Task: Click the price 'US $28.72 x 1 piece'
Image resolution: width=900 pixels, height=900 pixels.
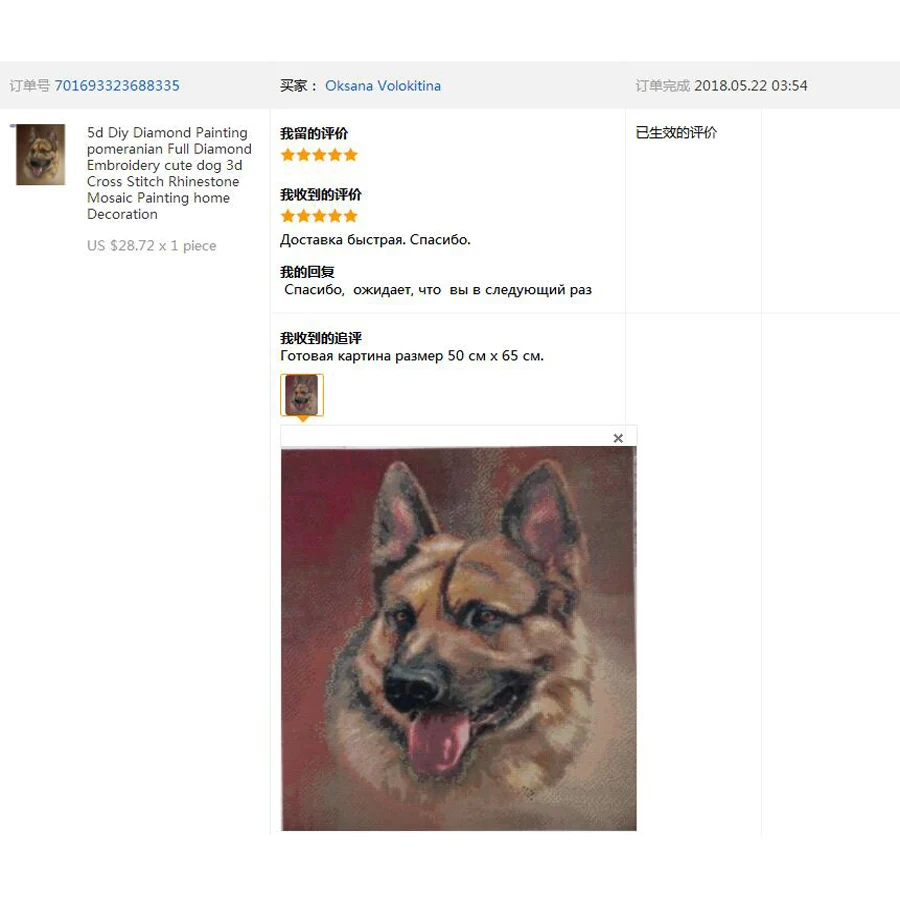Action: [x=152, y=246]
